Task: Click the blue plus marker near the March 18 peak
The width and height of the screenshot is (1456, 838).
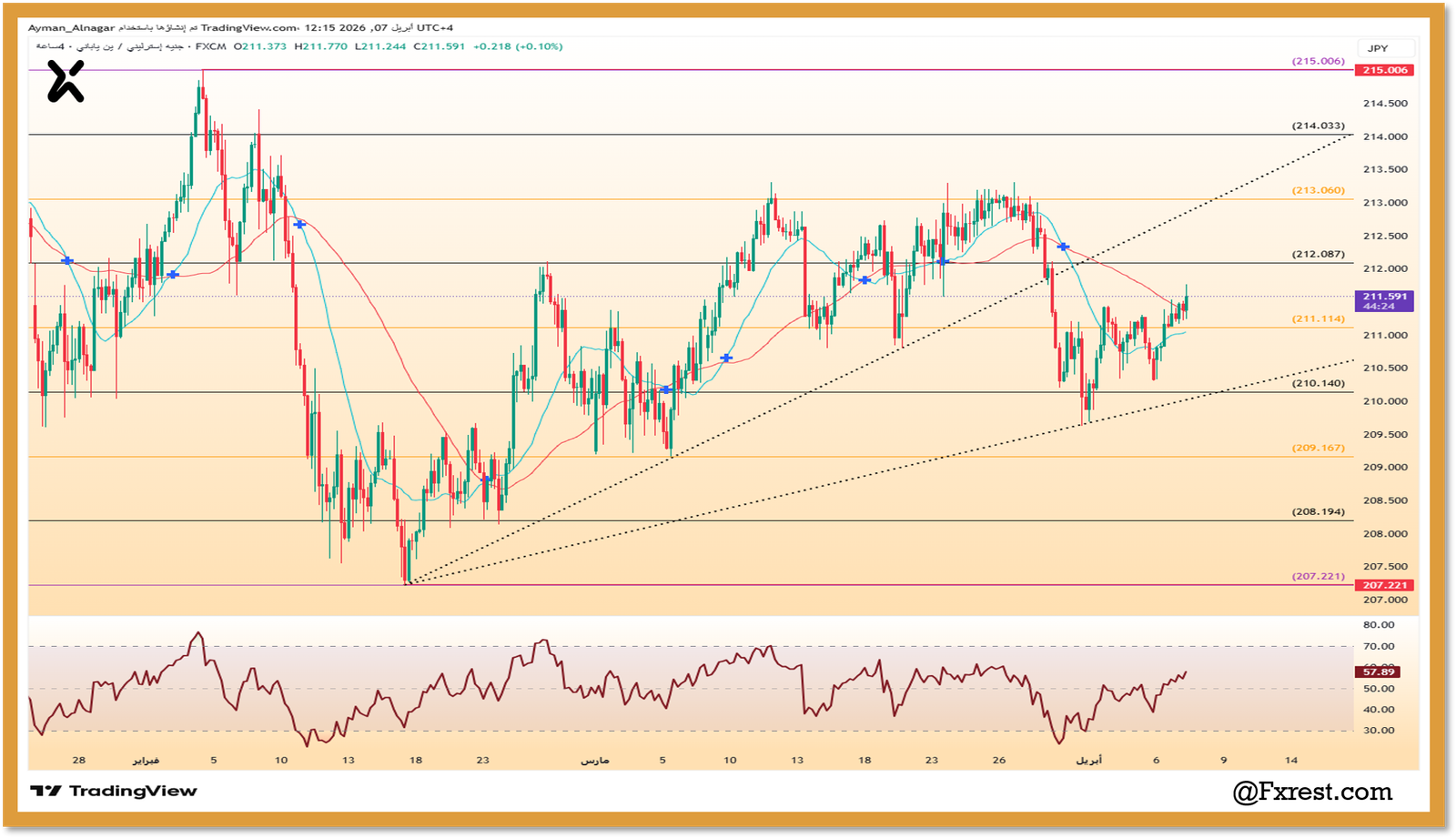Action: 863,280
